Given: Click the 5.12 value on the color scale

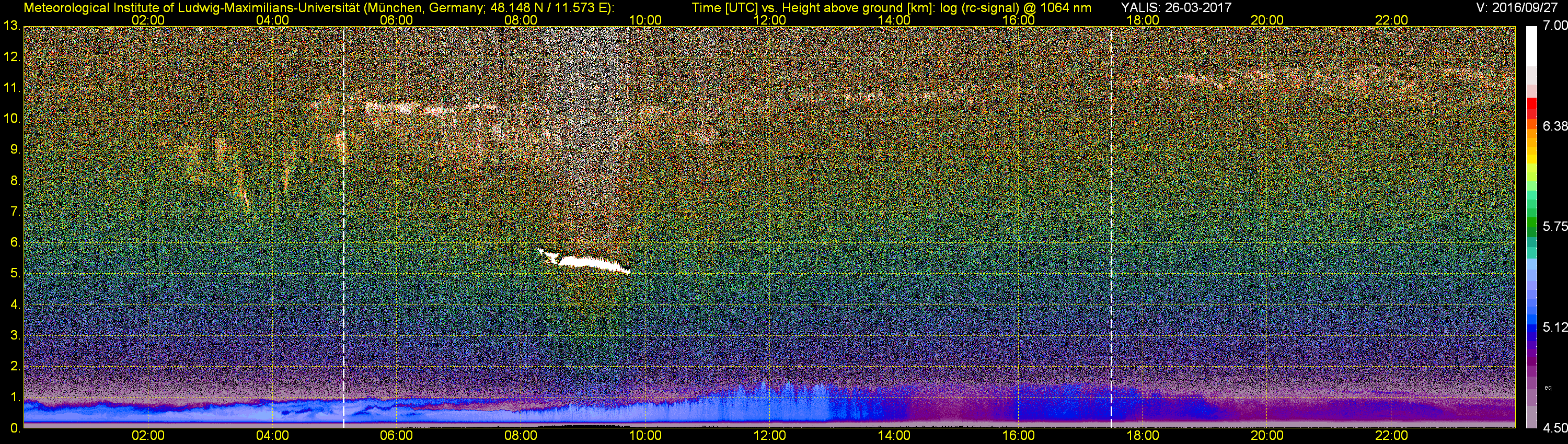Looking at the screenshot, I should [1555, 328].
